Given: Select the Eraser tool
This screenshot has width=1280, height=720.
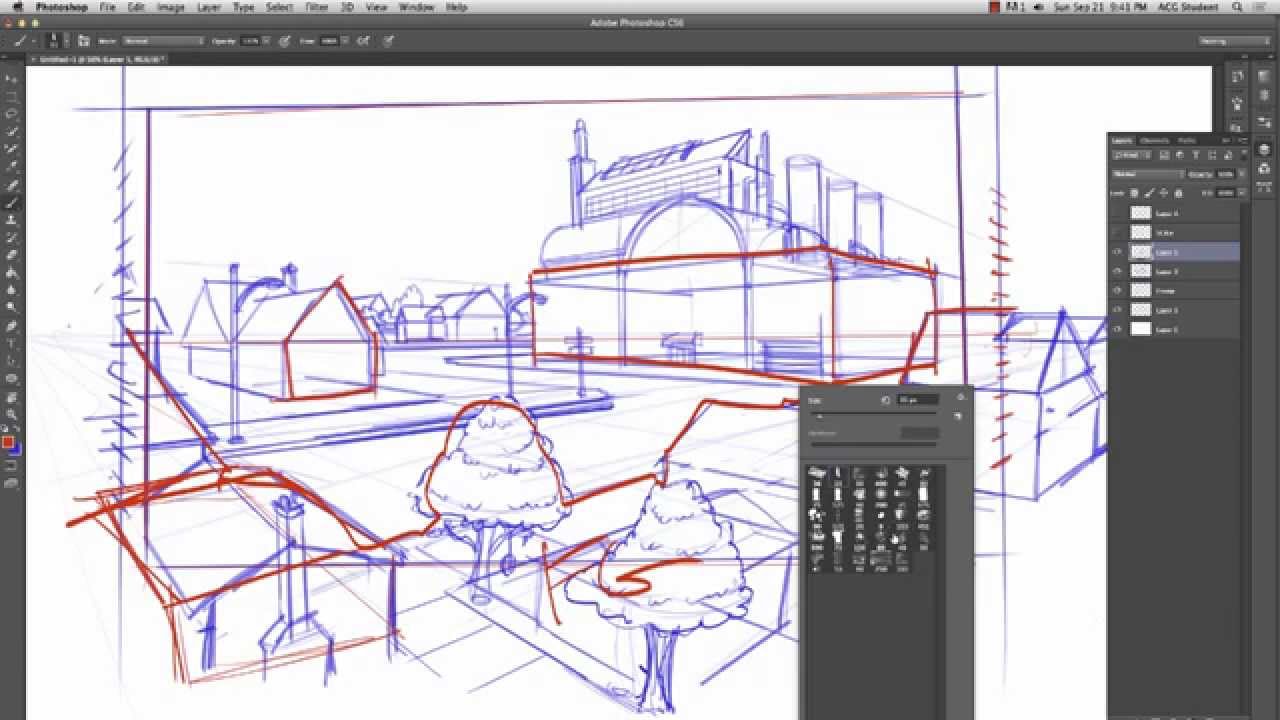Looking at the screenshot, I should pos(12,255).
